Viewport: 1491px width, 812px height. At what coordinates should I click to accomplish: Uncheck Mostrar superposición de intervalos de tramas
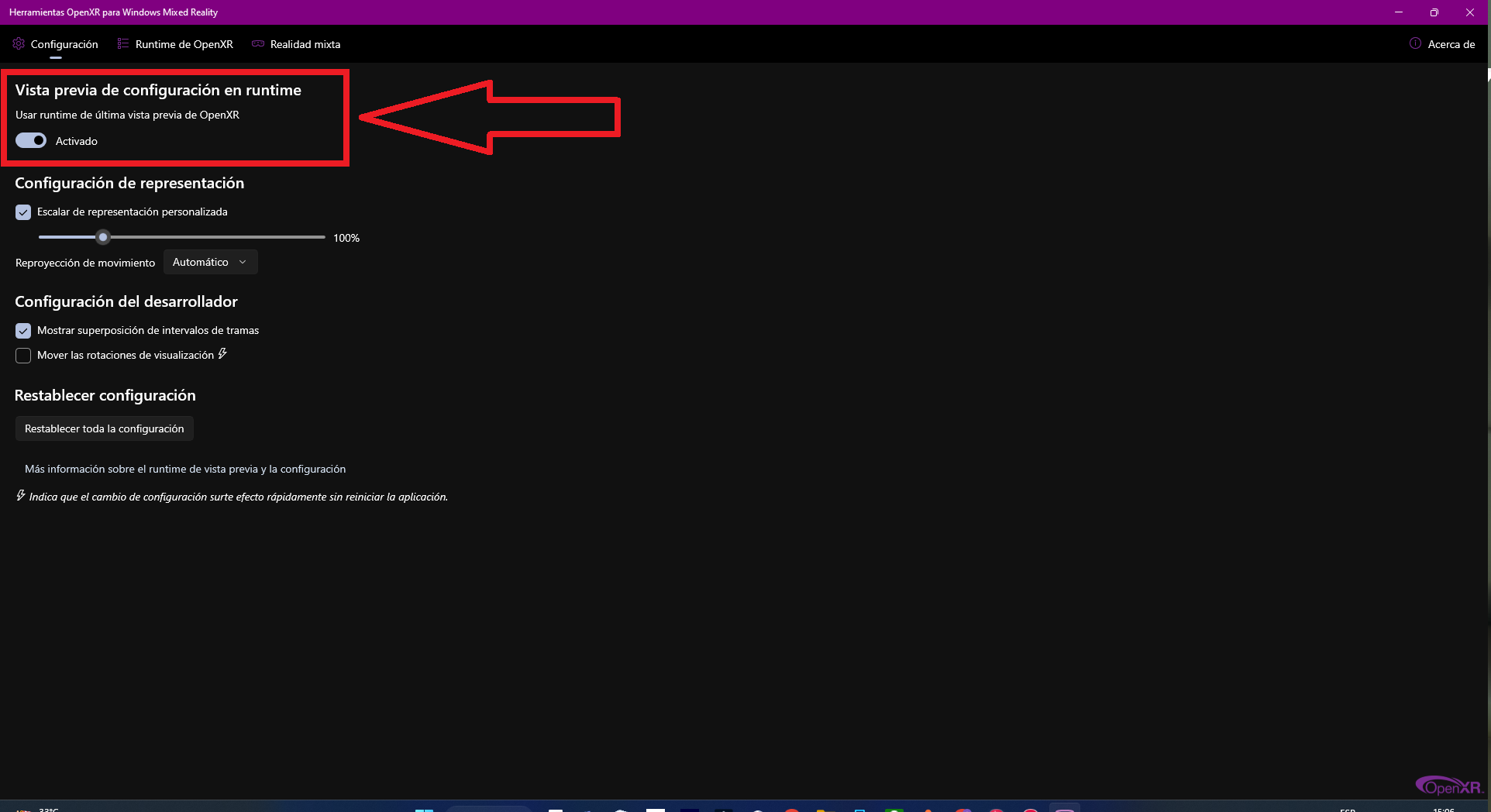23,331
